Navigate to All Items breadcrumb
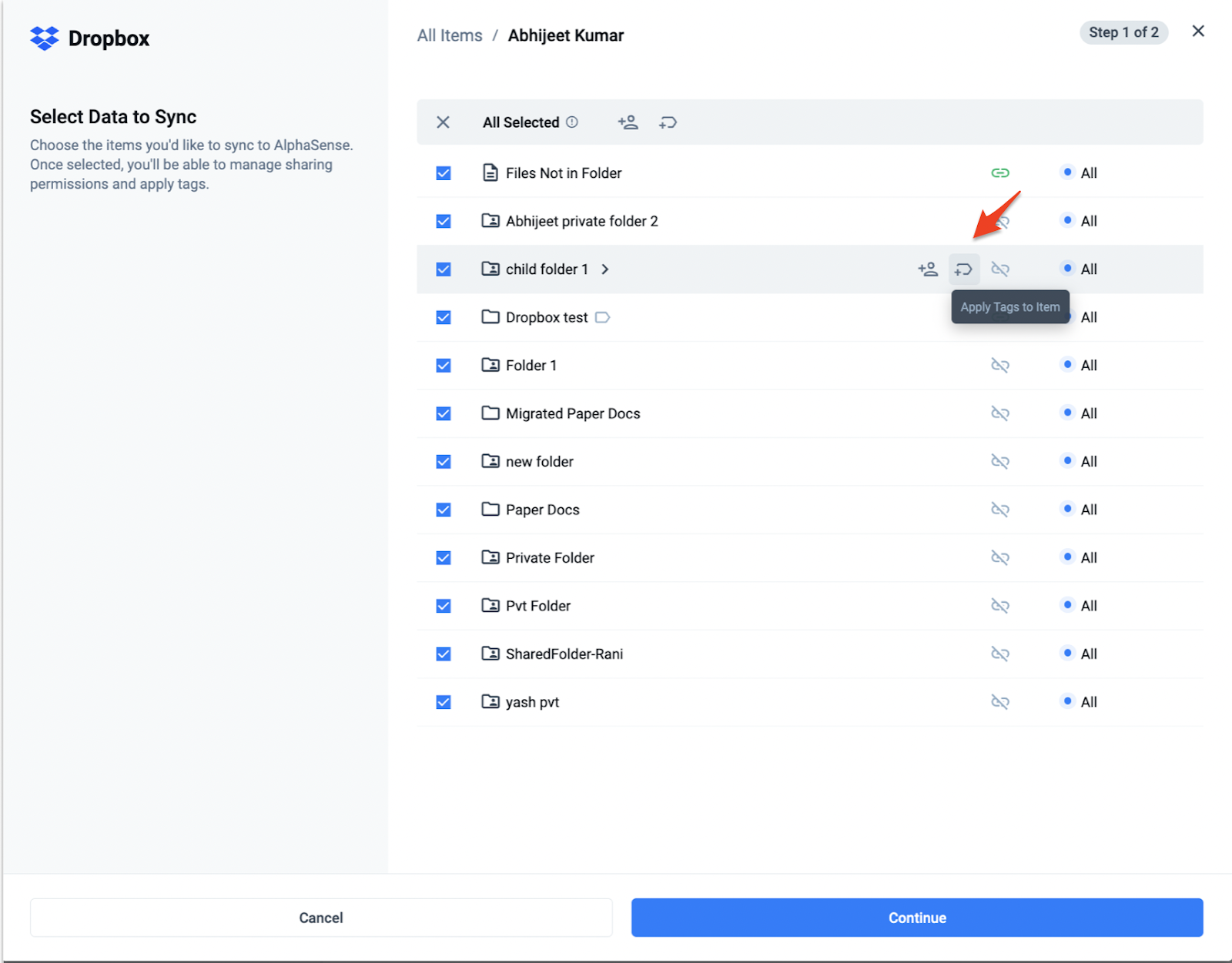The image size is (1232, 963). click(450, 35)
